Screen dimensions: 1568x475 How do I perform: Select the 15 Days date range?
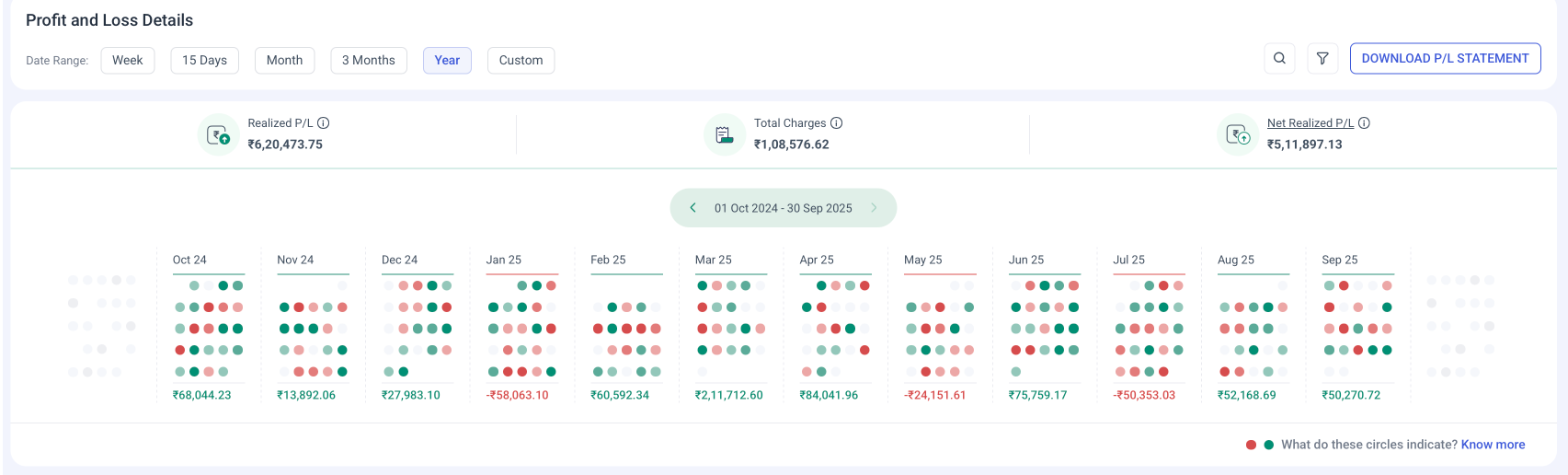pos(204,60)
